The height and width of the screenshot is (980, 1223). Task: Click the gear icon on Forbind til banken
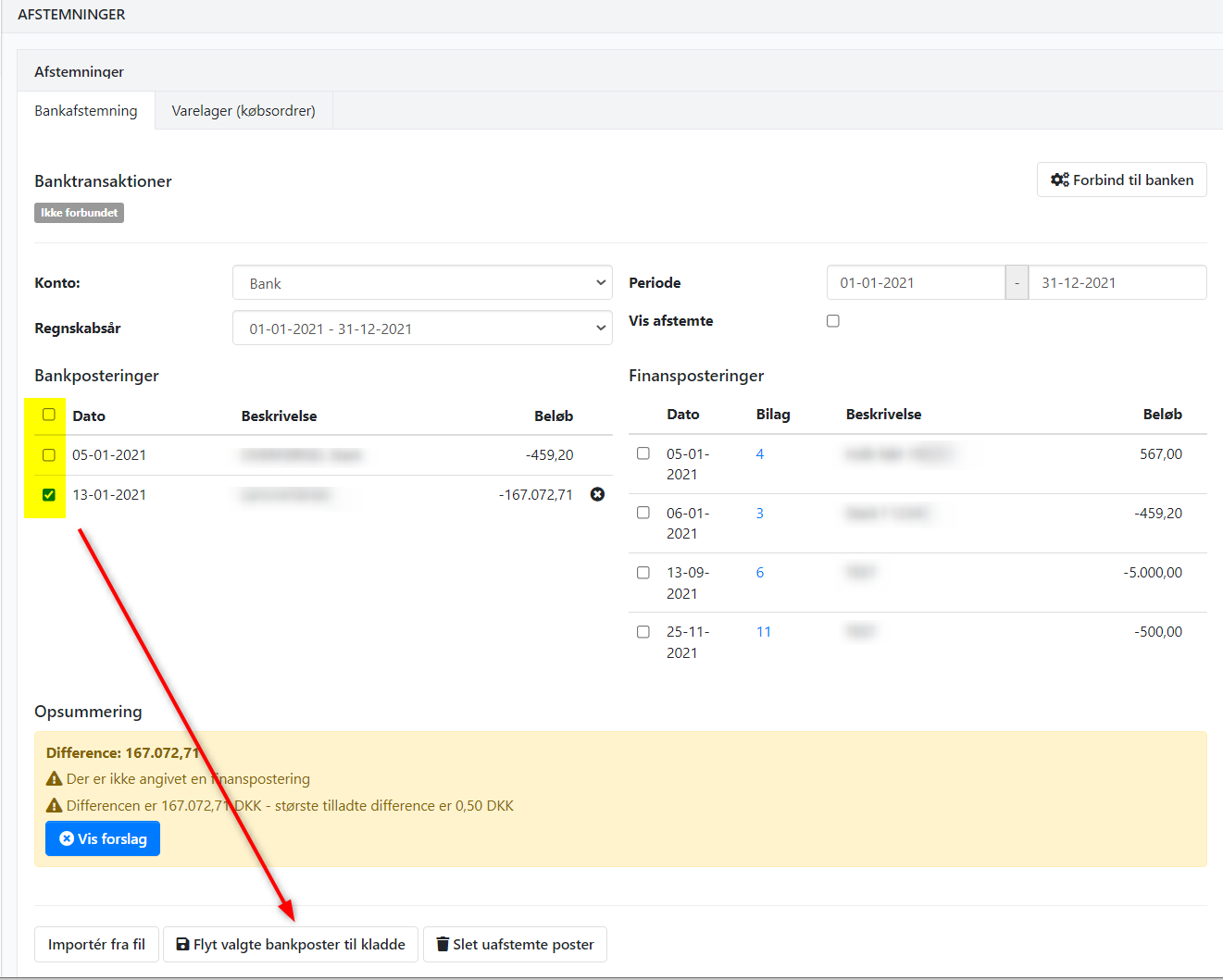tap(1059, 180)
